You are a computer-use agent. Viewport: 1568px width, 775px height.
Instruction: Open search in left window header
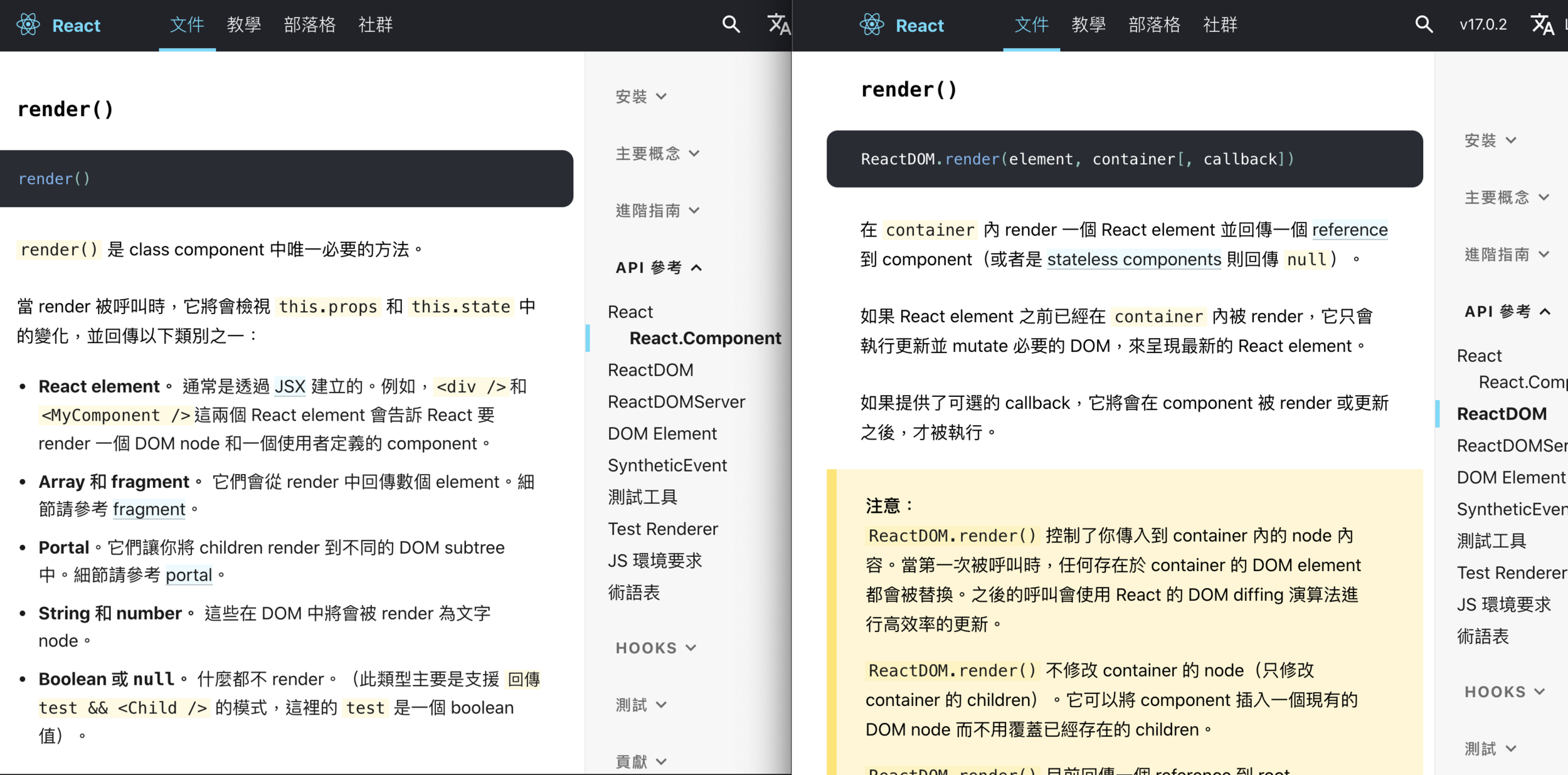pos(731,25)
